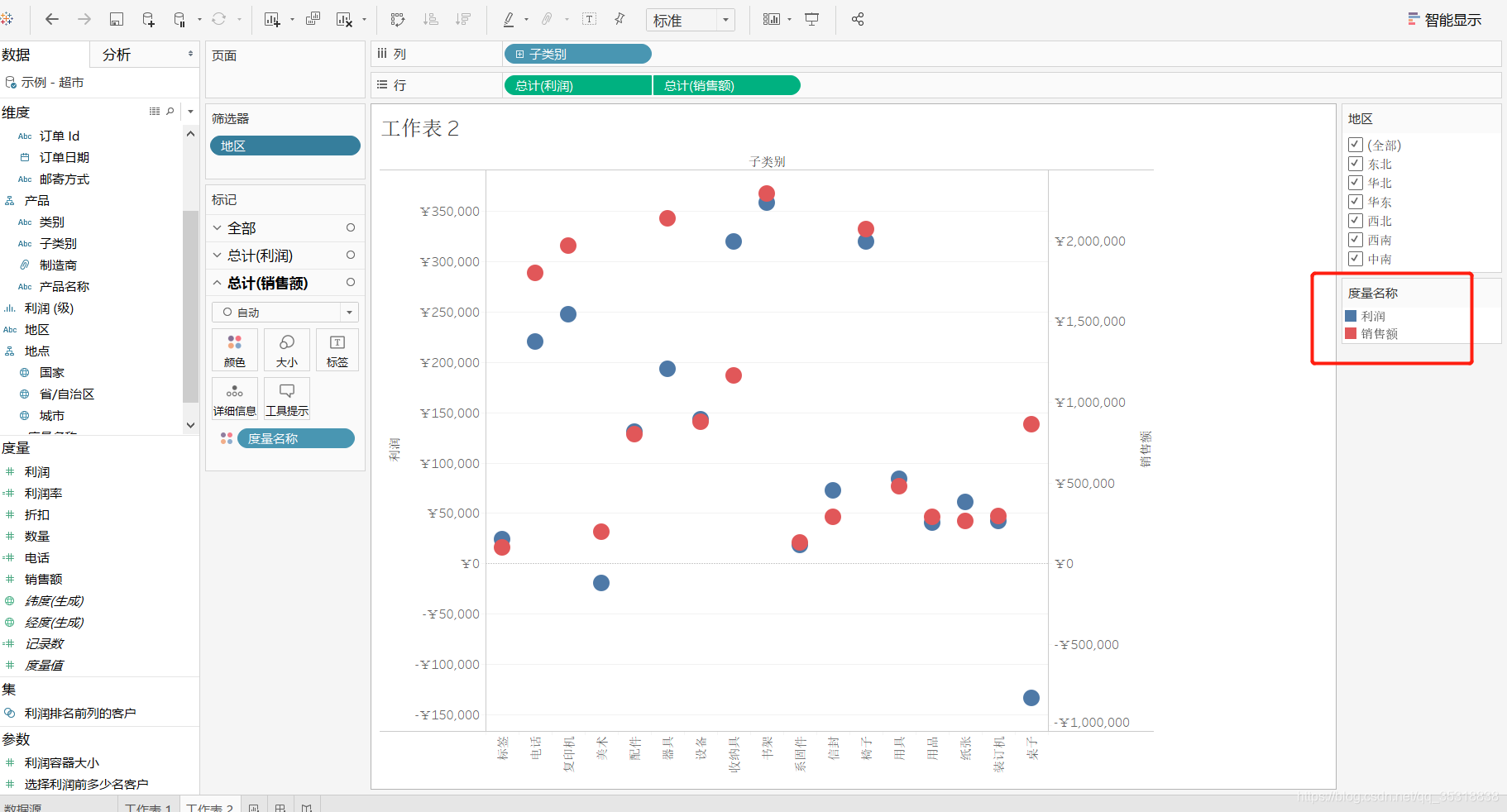
Task: Toggle the 中南 region checkbox
Action: pos(1355,259)
